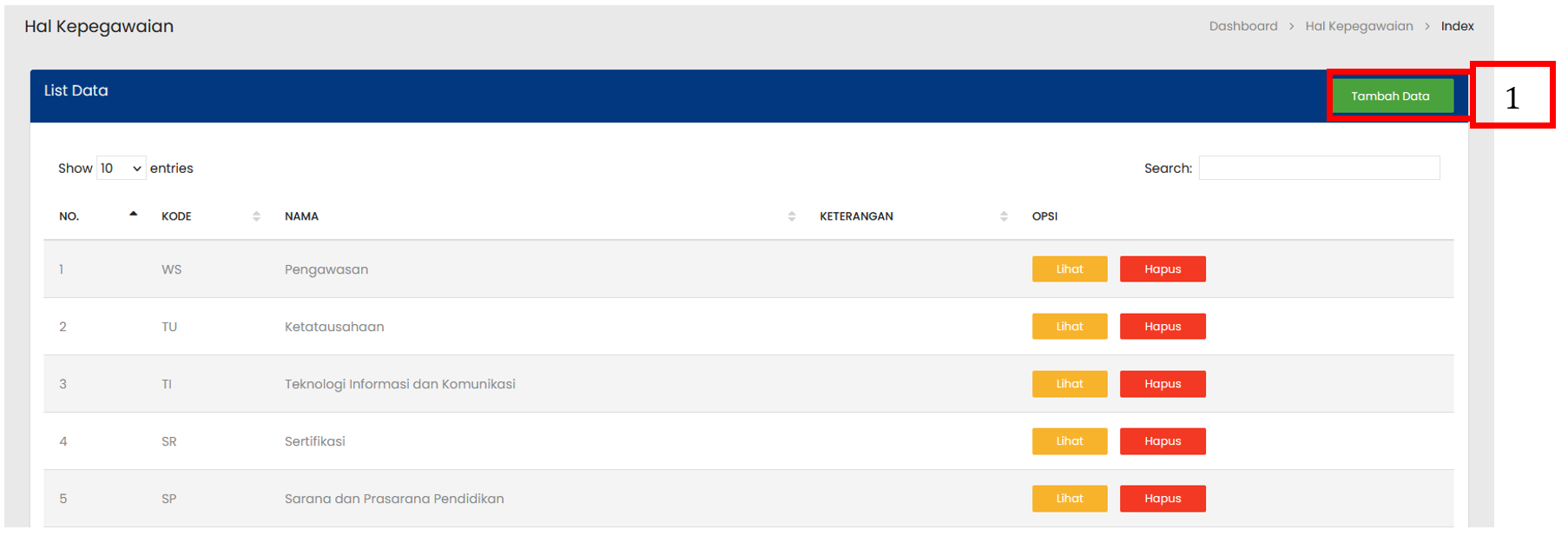Delete the Pengawasan row with Hapus

click(x=1162, y=269)
